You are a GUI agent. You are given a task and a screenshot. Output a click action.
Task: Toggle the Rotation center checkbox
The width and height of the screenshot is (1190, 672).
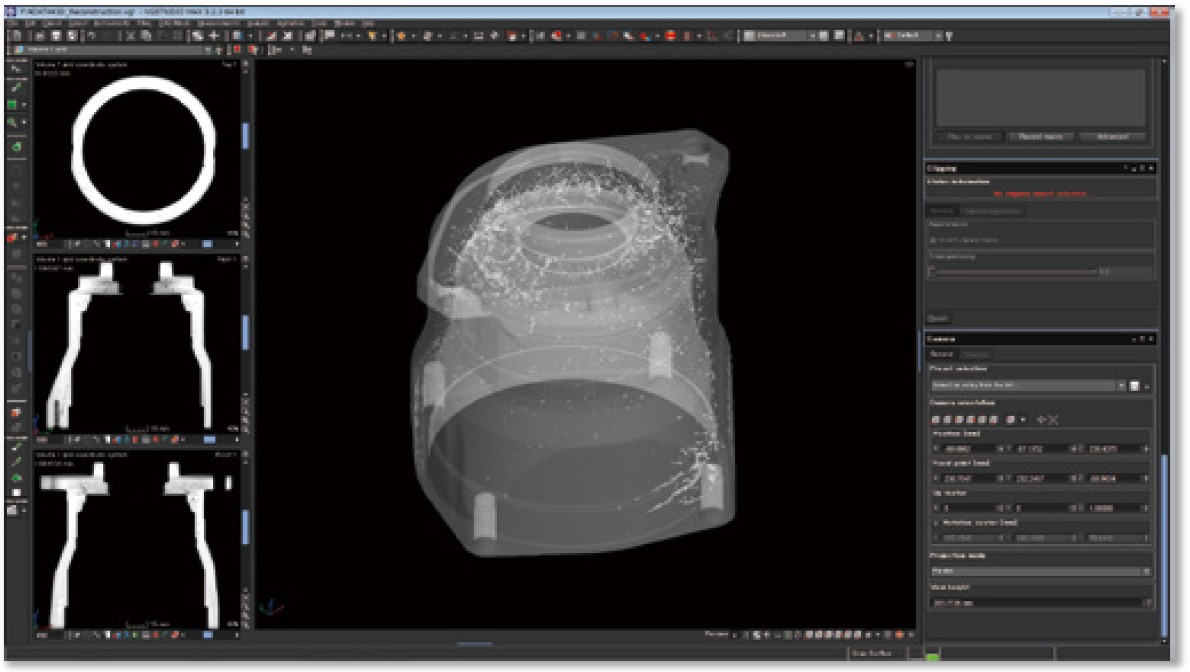point(936,523)
